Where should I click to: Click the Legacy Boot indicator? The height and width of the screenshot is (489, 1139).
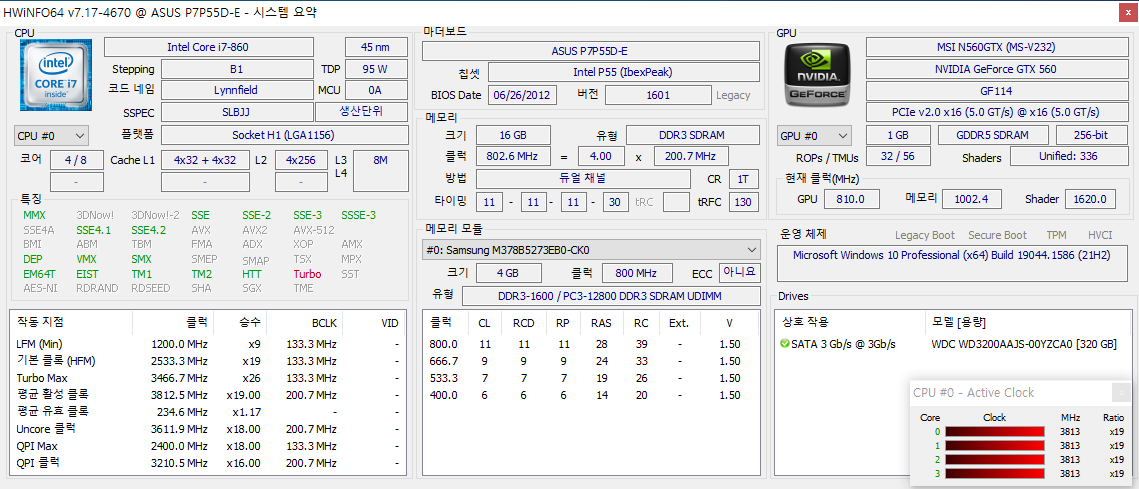pyautogui.click(x=925, y=235)
